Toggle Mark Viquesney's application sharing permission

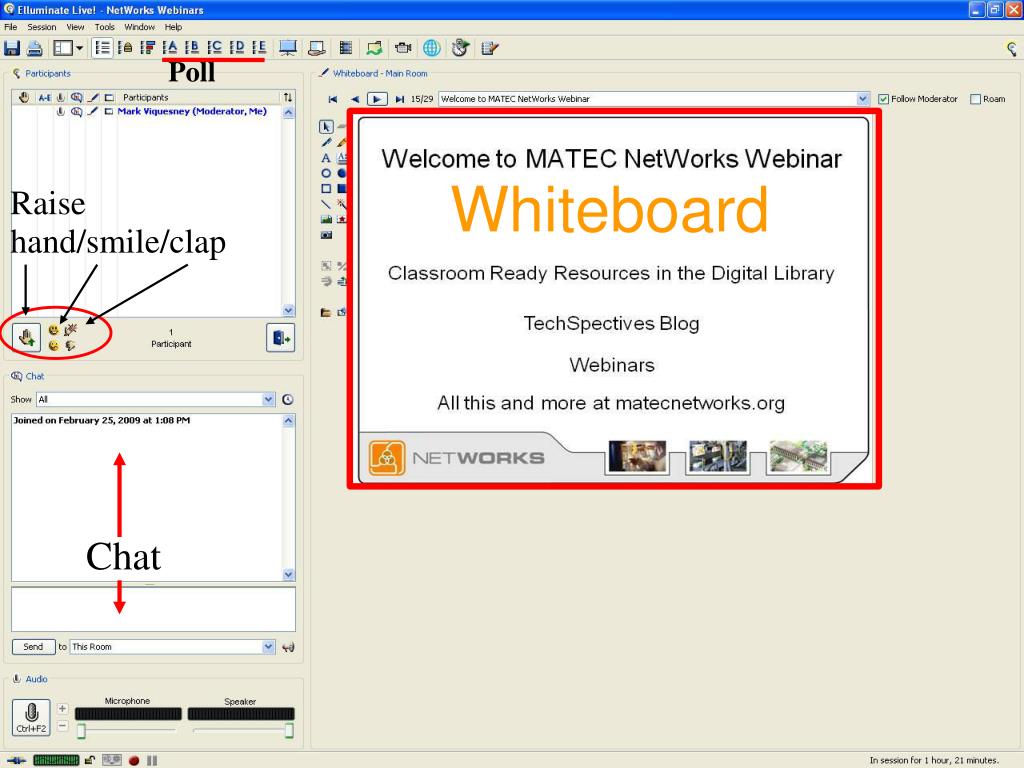[109, 112]
